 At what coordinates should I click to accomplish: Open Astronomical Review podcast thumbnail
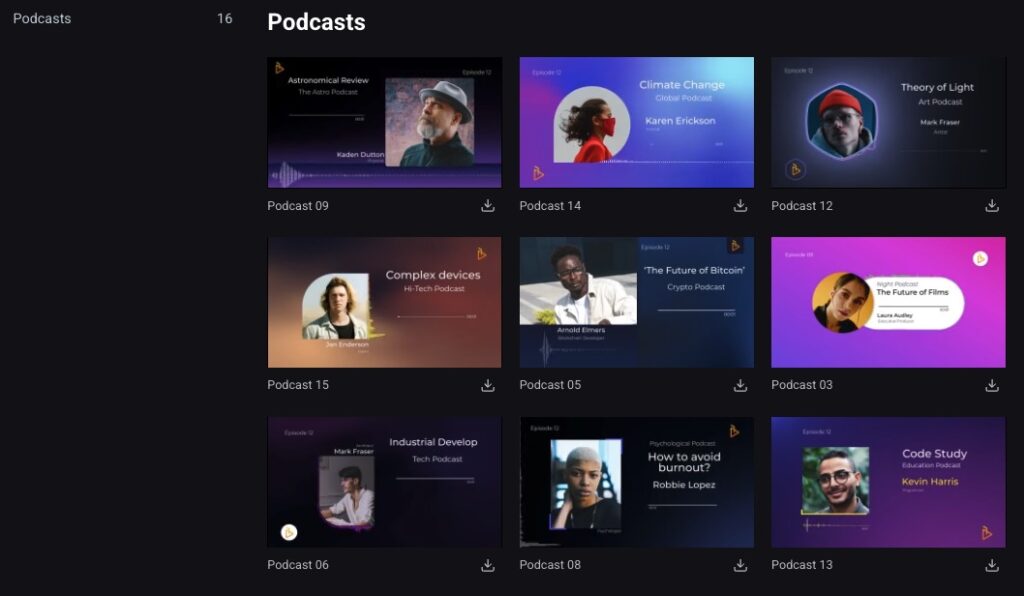(384, 122)
